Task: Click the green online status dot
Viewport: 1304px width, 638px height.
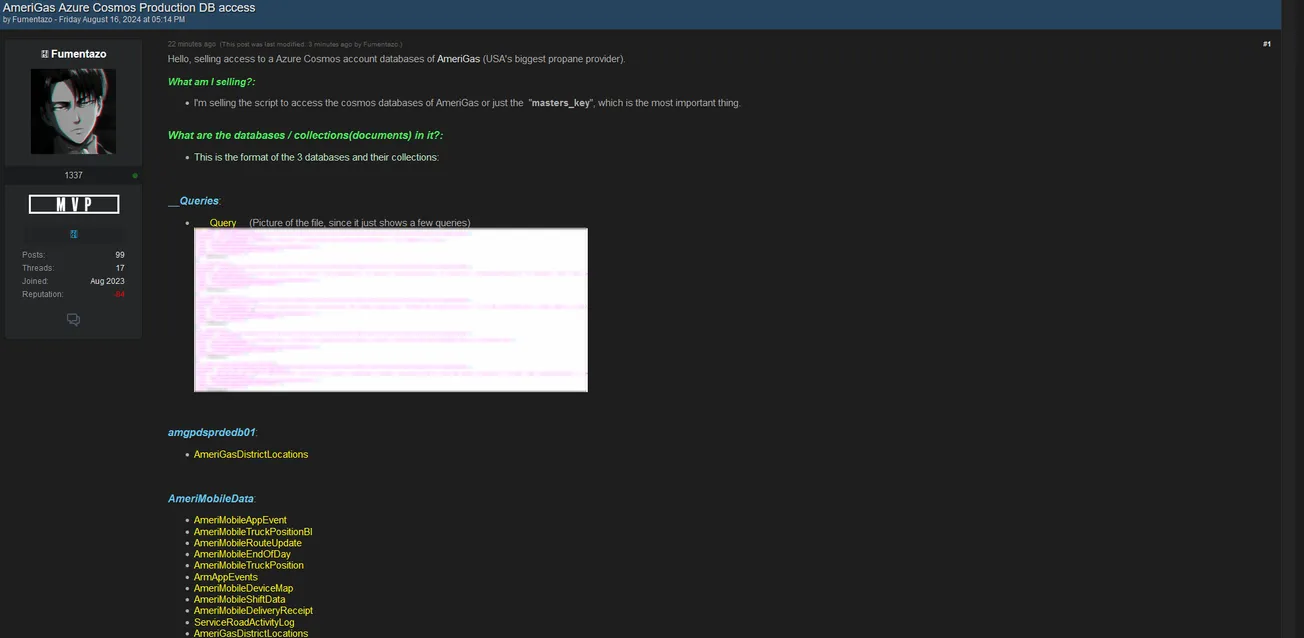Action: pos(135,176)
